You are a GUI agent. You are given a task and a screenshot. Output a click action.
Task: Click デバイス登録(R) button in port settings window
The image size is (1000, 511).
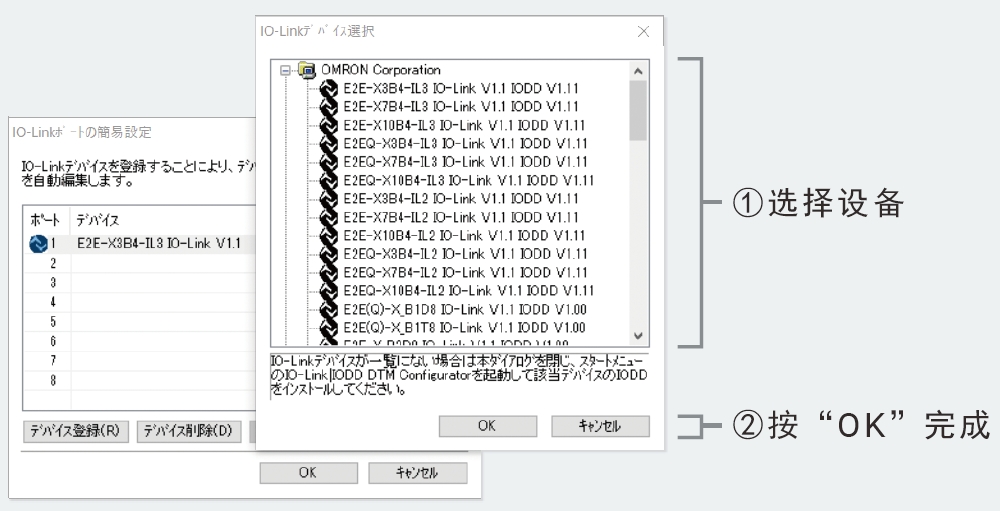(x=75, y=431)
